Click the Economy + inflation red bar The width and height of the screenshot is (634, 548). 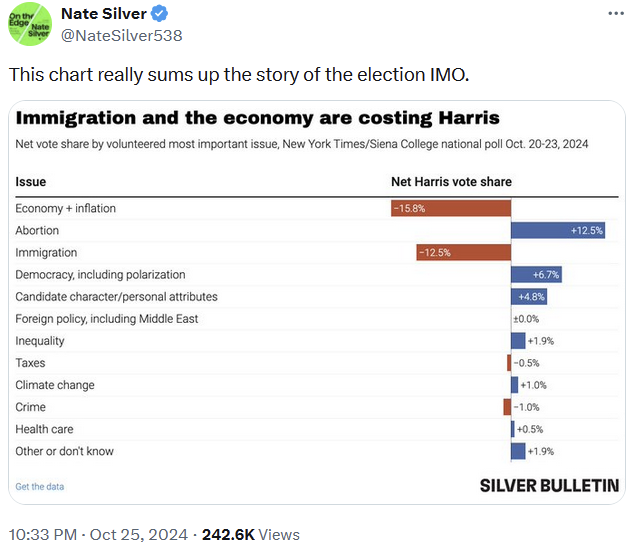coord(451,208)
